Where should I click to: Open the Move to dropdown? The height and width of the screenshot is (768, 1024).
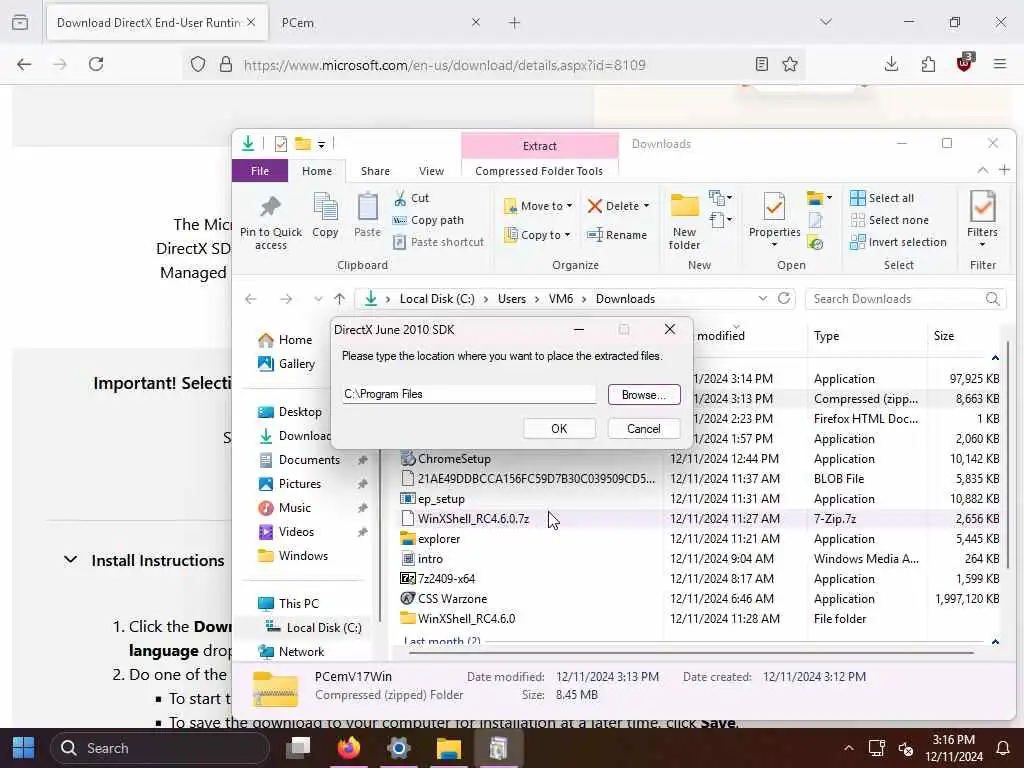538,206
